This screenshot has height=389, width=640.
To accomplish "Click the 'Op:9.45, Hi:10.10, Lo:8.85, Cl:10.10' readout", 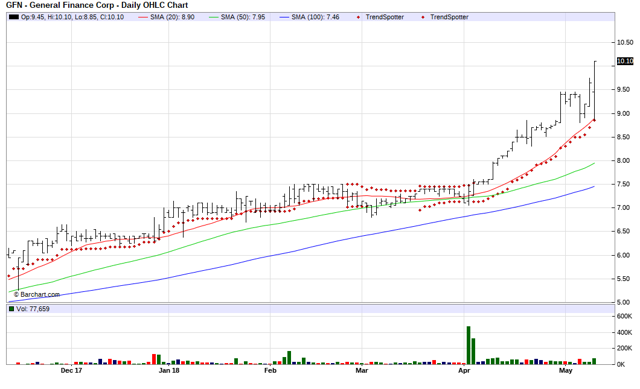I will (x=72, y=17).
